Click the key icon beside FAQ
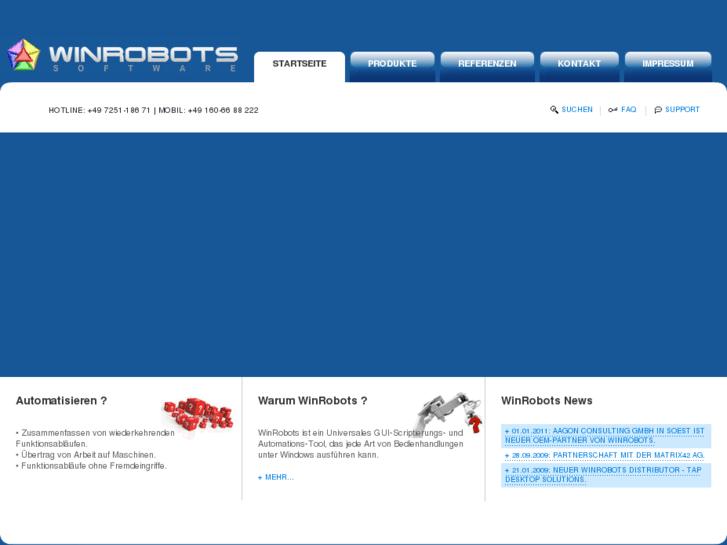Viewport: 727px width, 545px height. (x=613, y=110)
